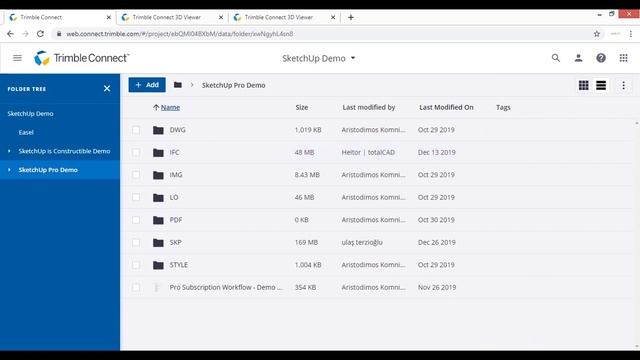Bookmark the page with the star icon
The height and width of the screenshot is (360, 640).
[x=597, y=34]
